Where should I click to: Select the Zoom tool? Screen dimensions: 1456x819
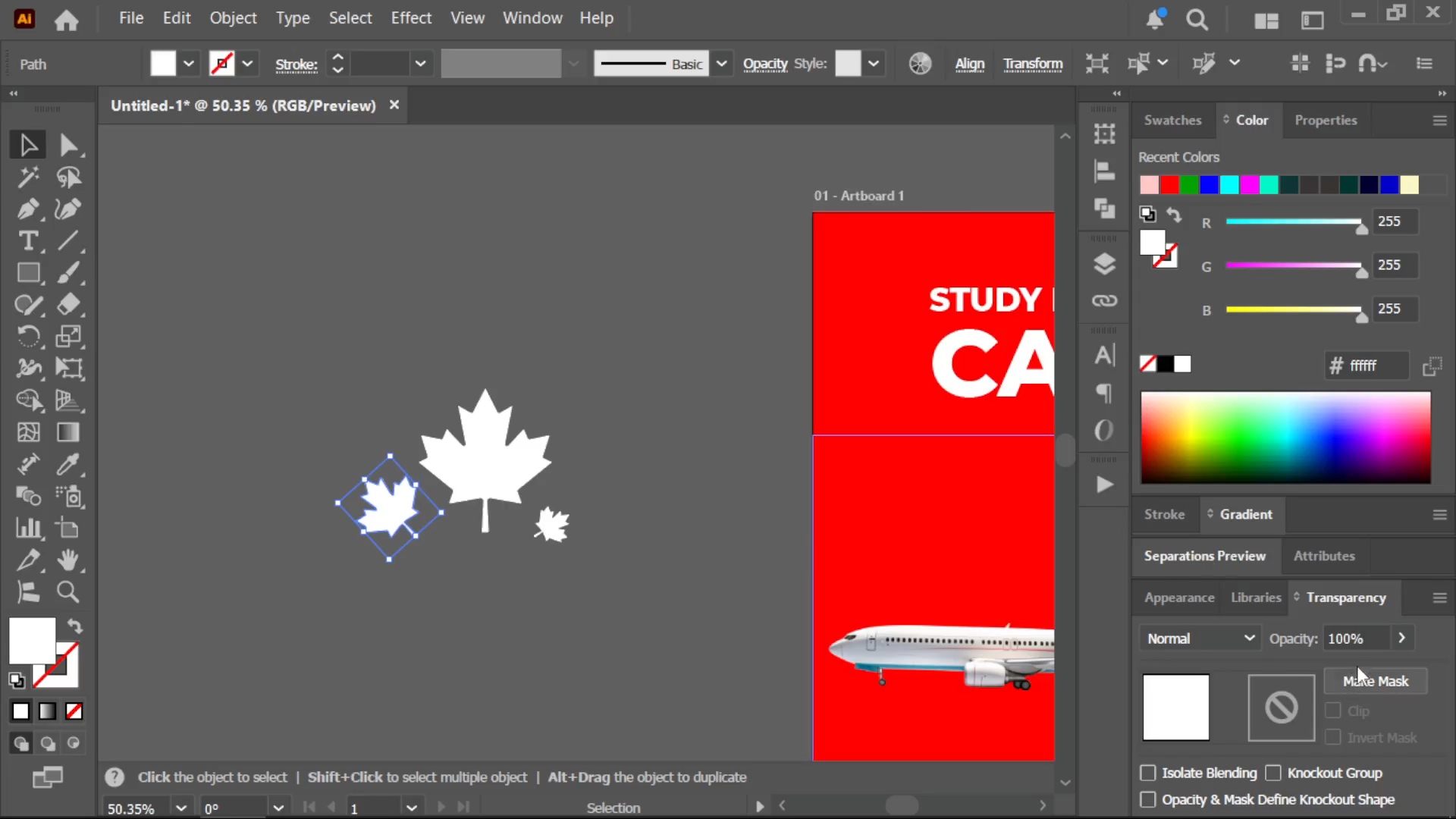[x=68, y=592]
